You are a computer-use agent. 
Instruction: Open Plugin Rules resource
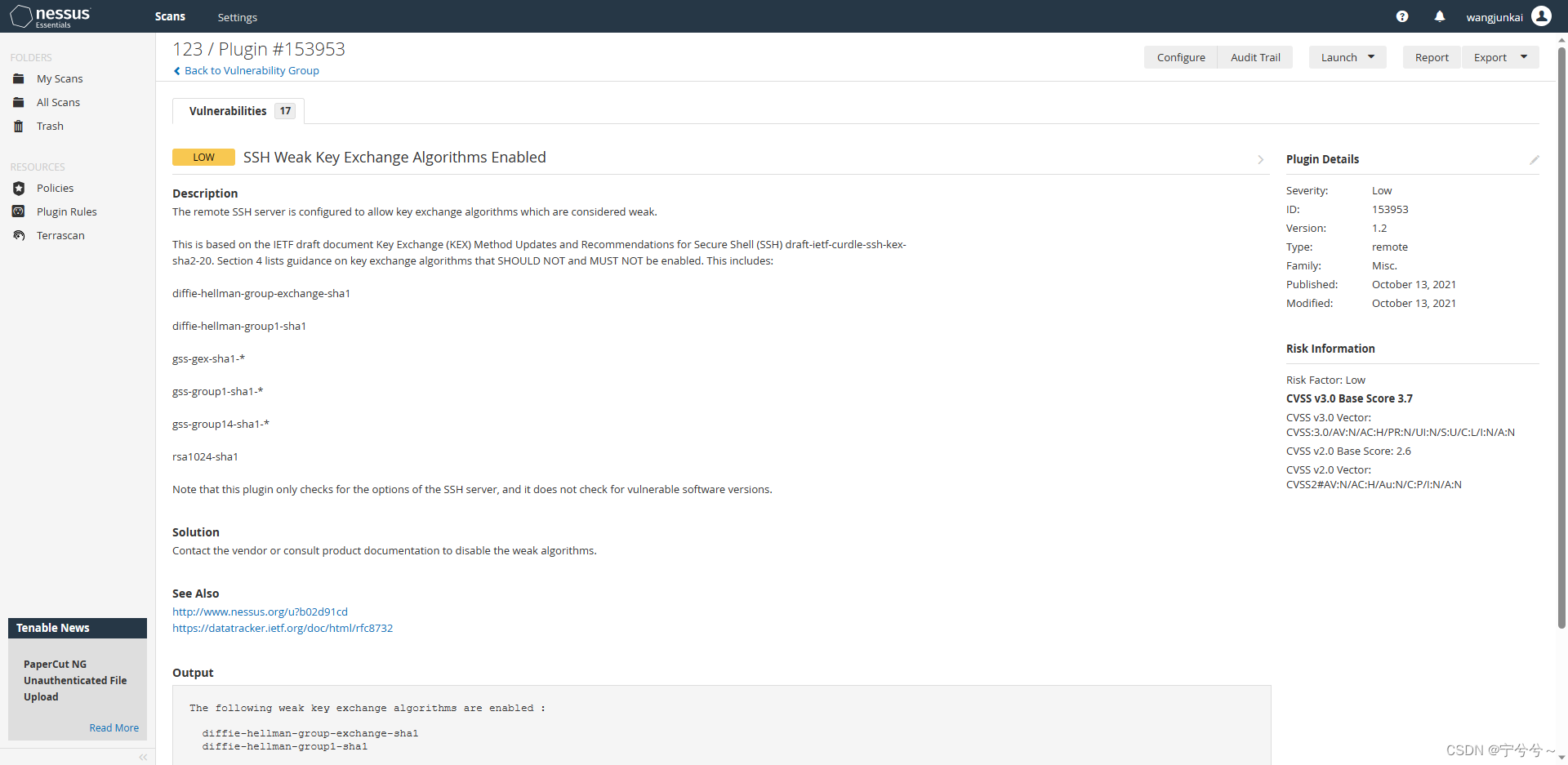(67, 212)
